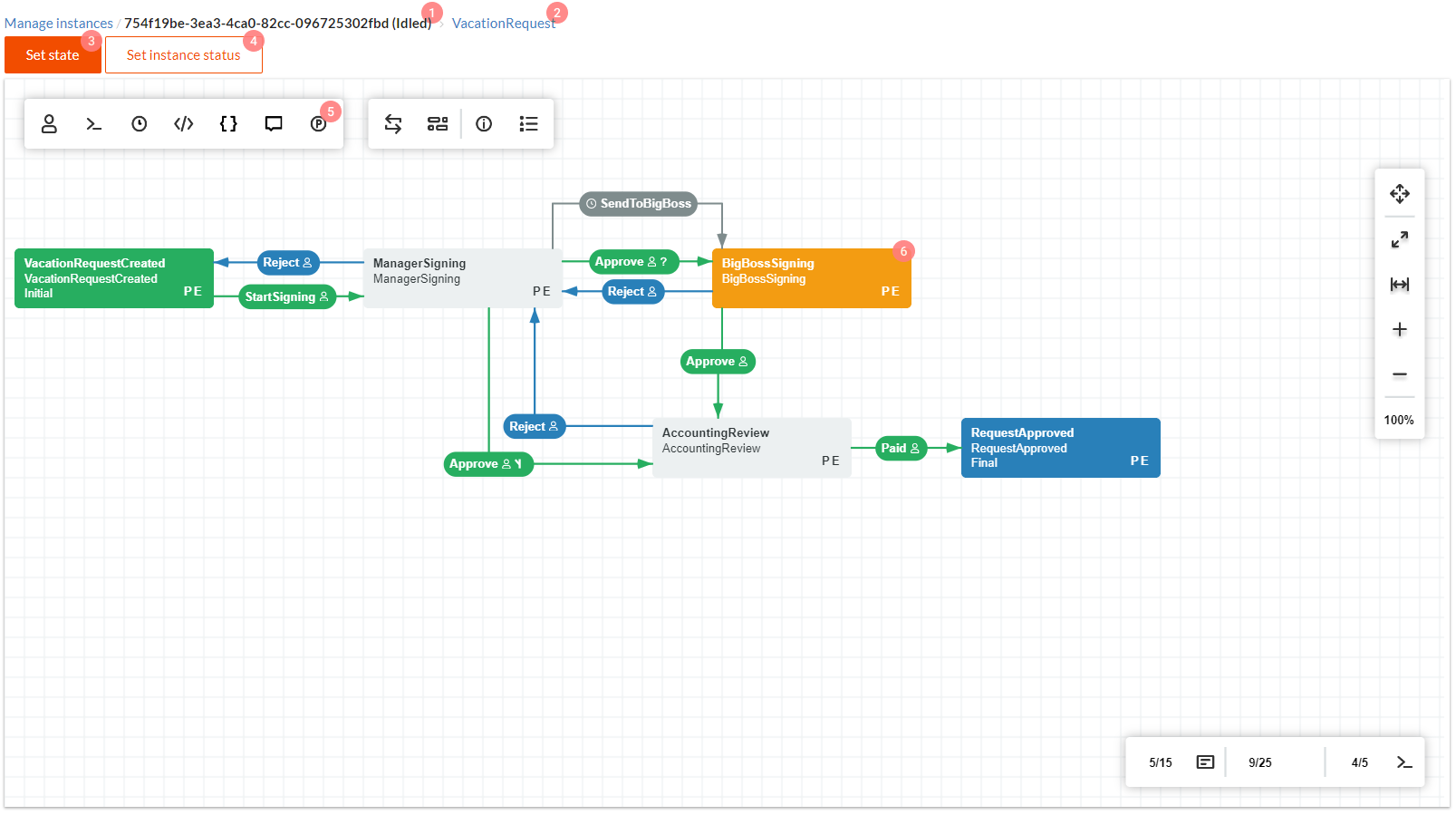Click the Set state button
Image resolution: width=1456 pixels, height=815 pixels.
click(53, 55)
